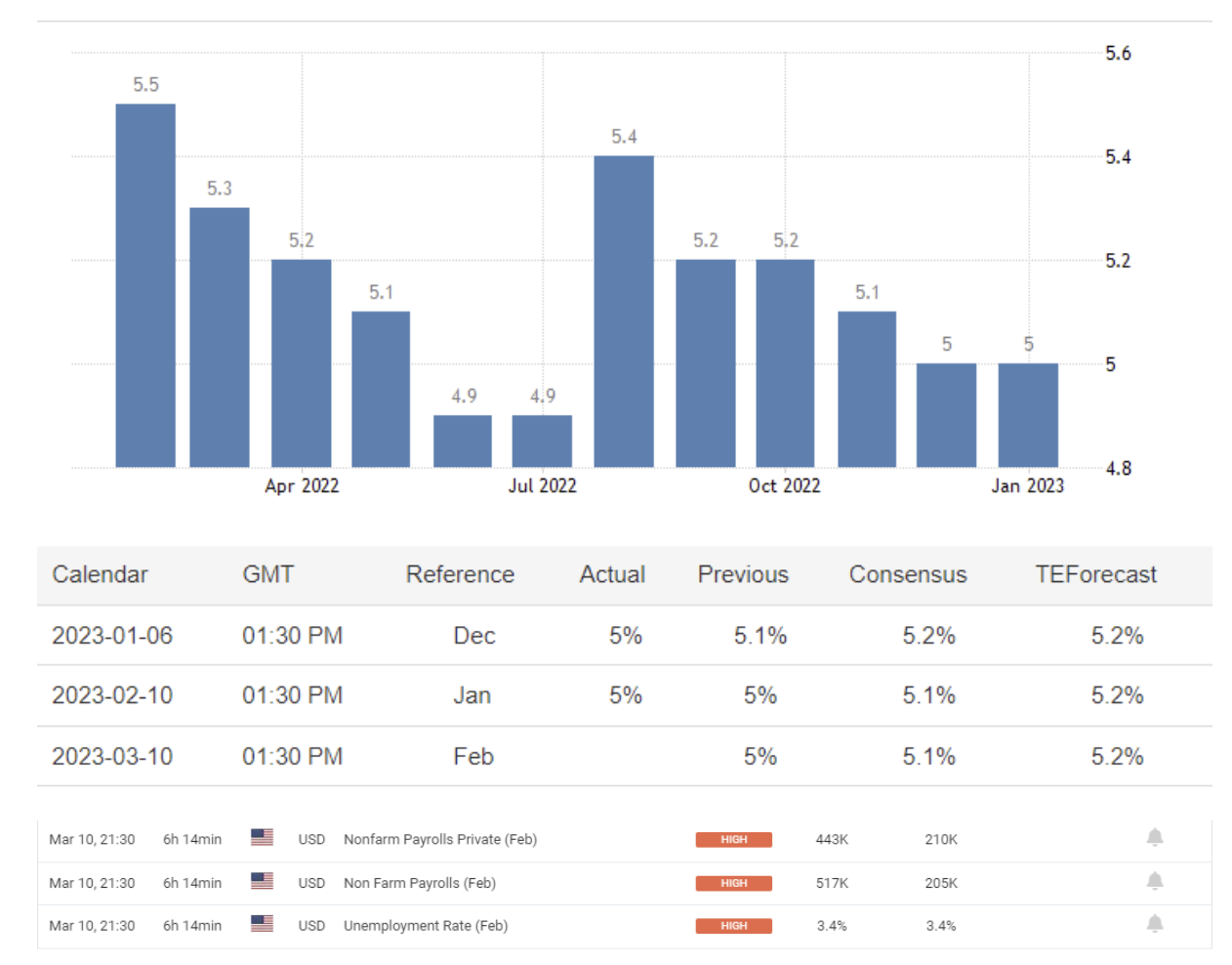Viewport: 1232px width, 965px height.
Task: Click the 5.4 bar in the chart
Action: (624, 311)
